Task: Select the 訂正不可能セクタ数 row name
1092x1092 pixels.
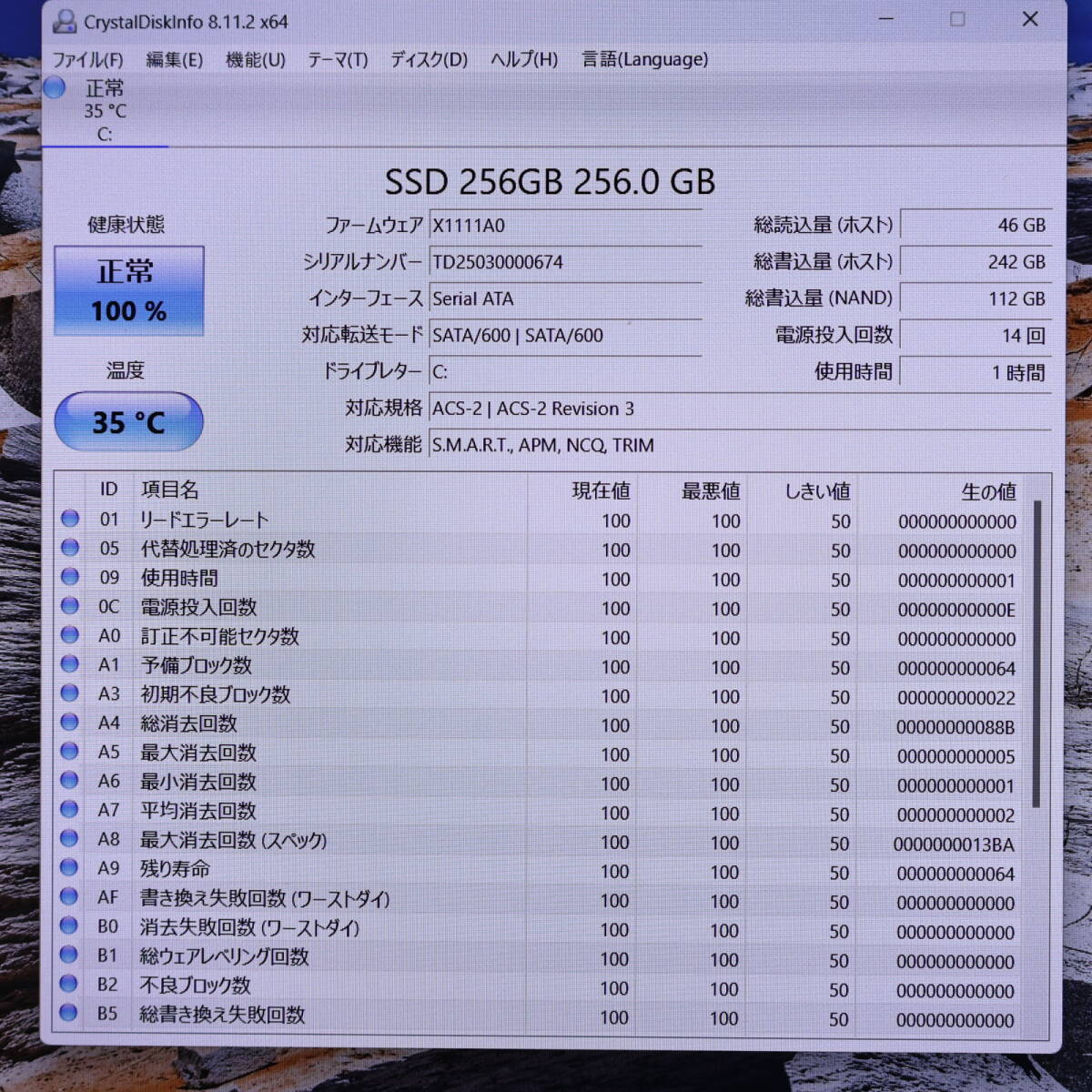Action: click(219, 636)
